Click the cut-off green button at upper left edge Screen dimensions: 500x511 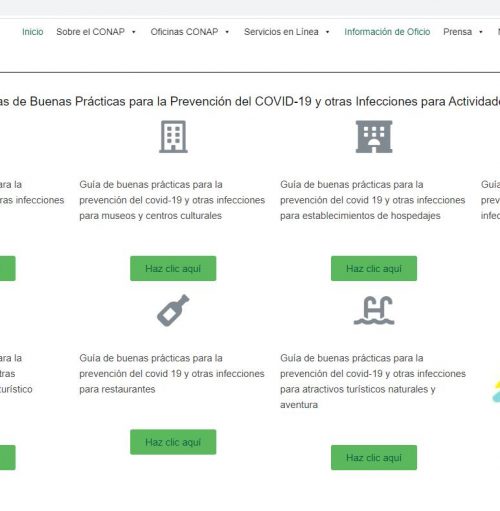pos(7,268)
